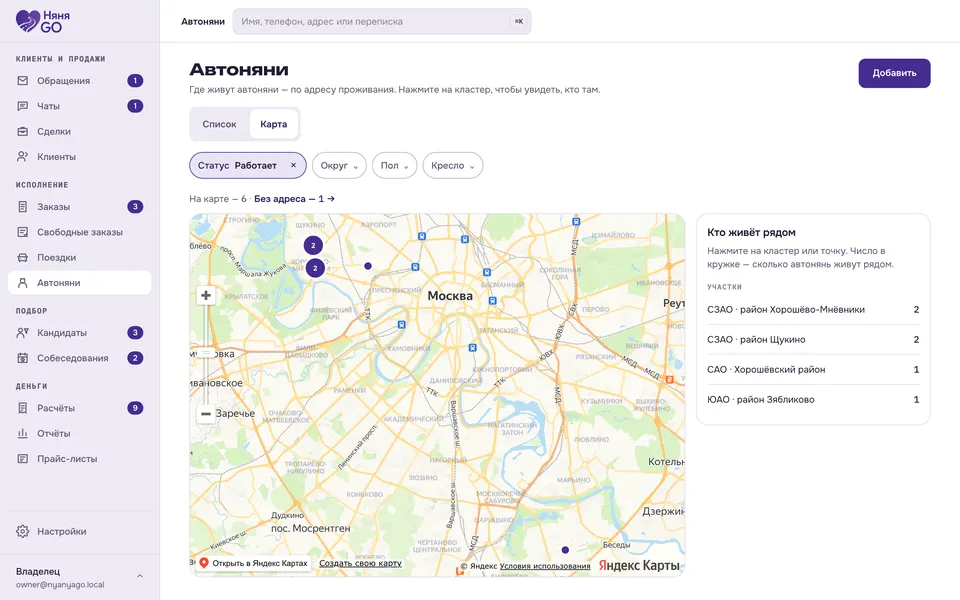960x600 pixels.
Task: Open Условия использования link on map
Action: [x=545, y=566]
